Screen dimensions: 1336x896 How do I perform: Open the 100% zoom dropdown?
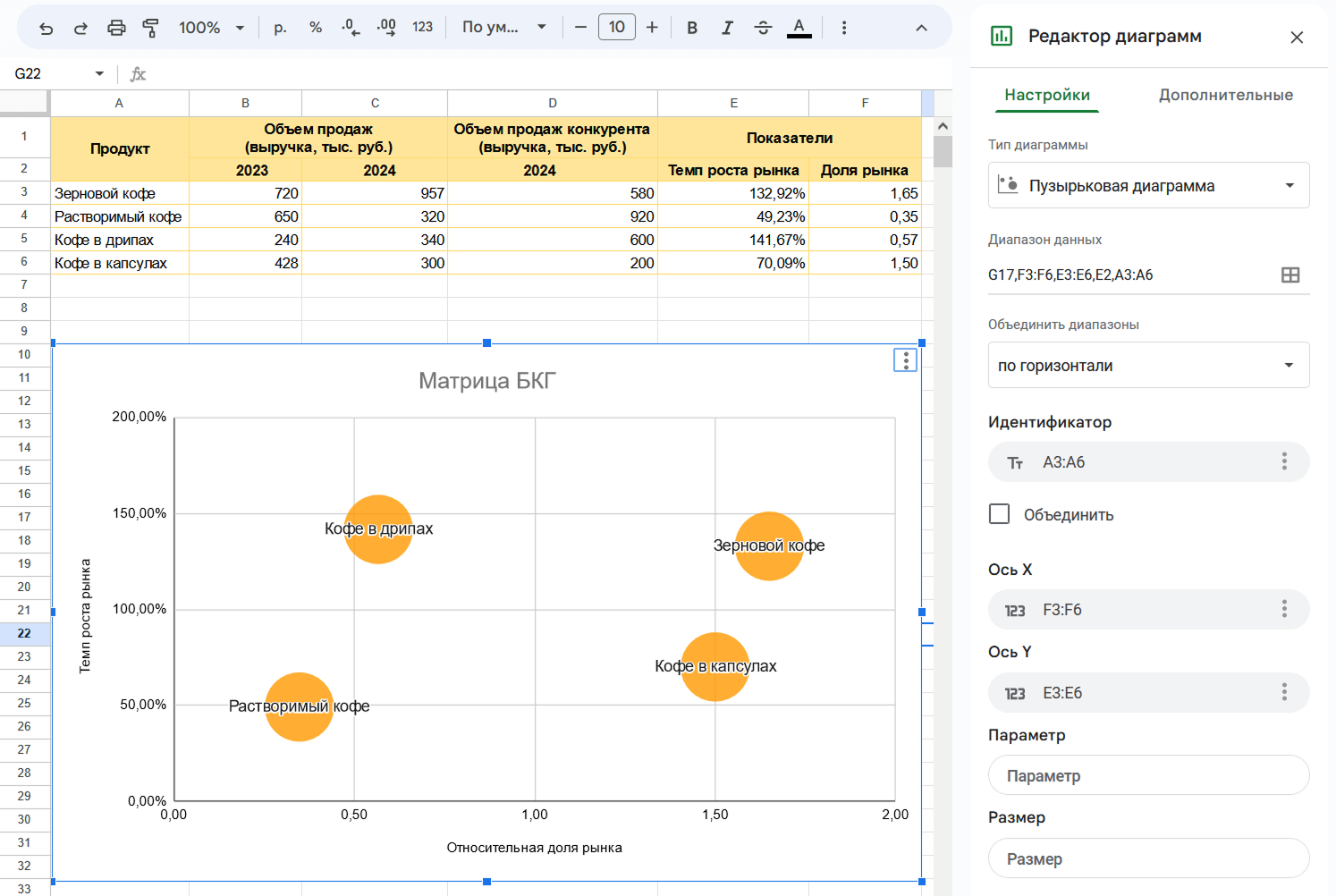pyautogui.click(x=212, y=28)
